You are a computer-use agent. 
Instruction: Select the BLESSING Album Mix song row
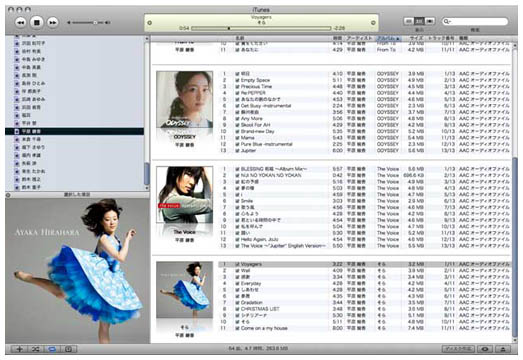(365, 169)
